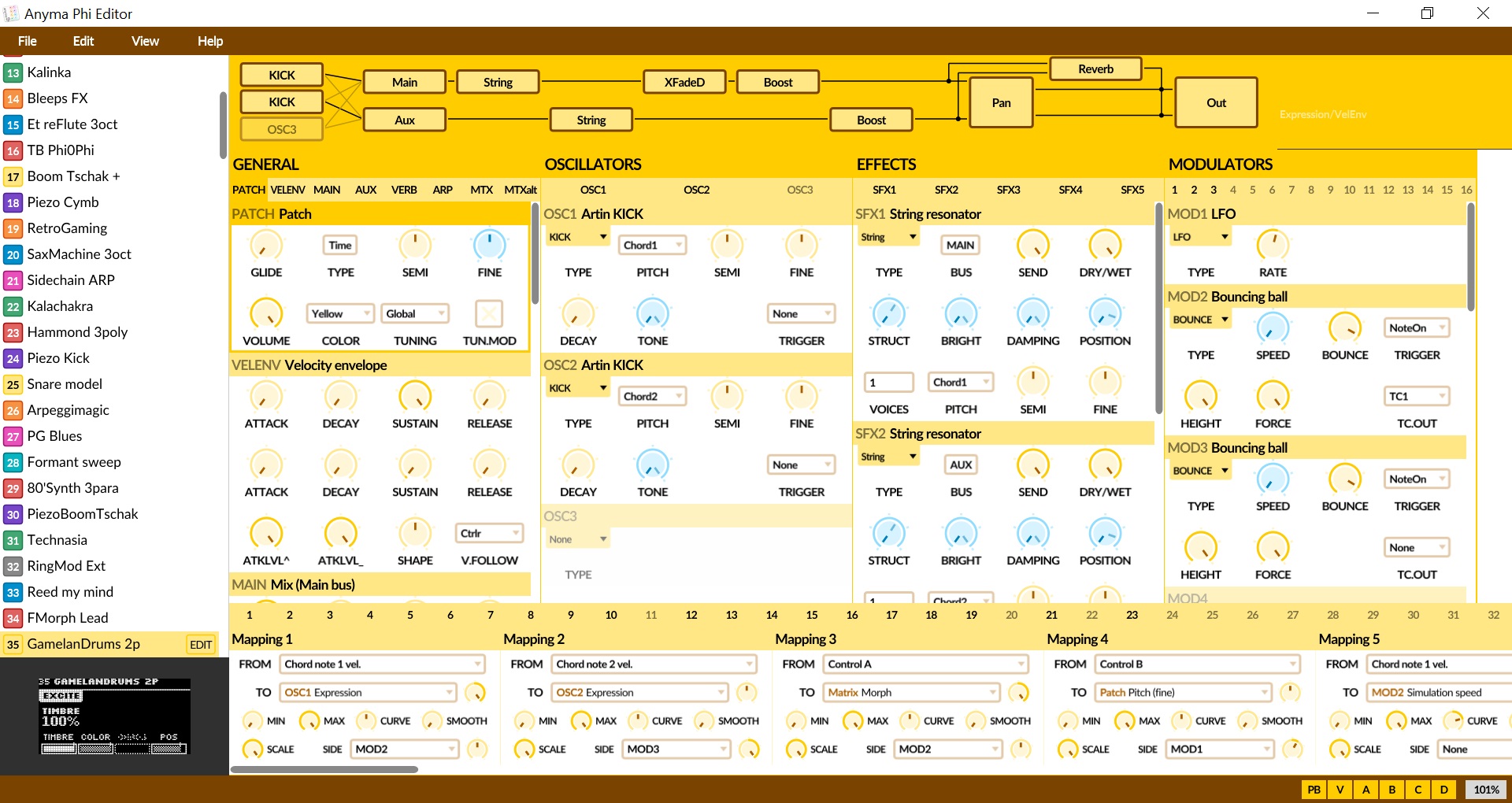This screenshot has width=1512, height=803.
Task: Click the Mapping 1 SCALE knob
Action: [x=252, y=749]
